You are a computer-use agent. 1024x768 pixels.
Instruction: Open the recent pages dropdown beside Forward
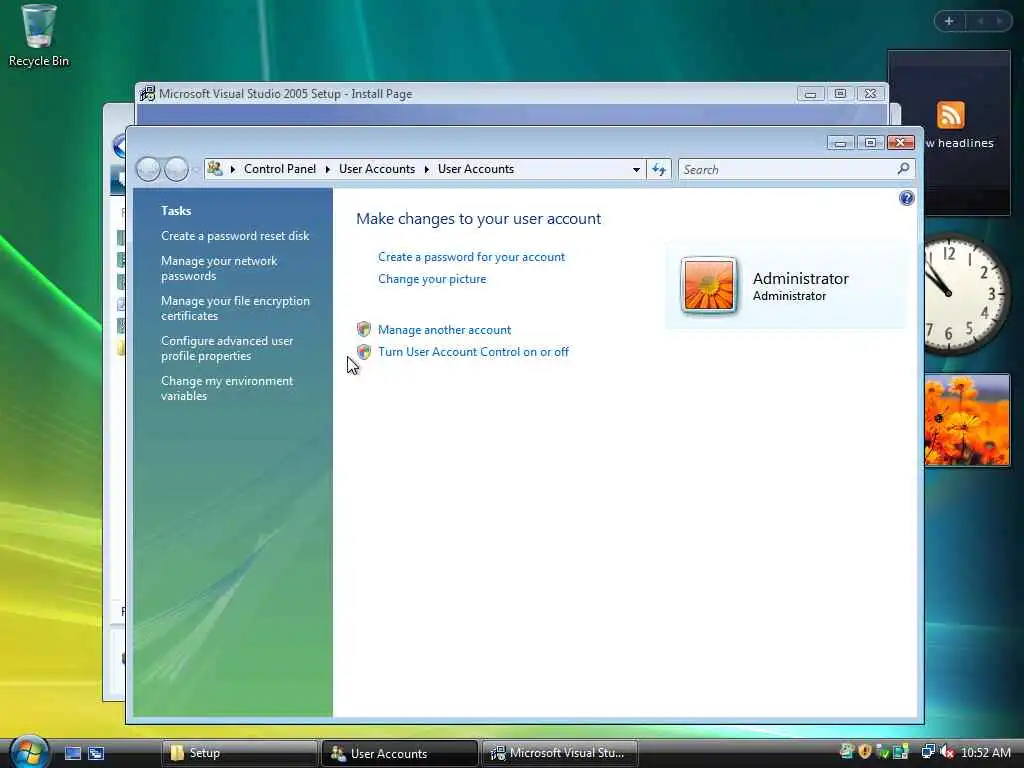(x=195, y=170)
